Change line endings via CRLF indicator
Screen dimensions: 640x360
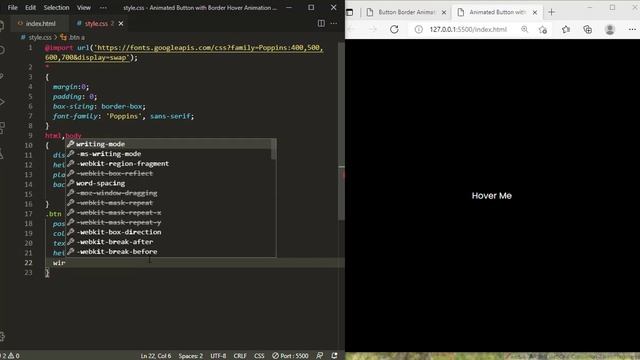pyautogui.click(x=240, y=356)
